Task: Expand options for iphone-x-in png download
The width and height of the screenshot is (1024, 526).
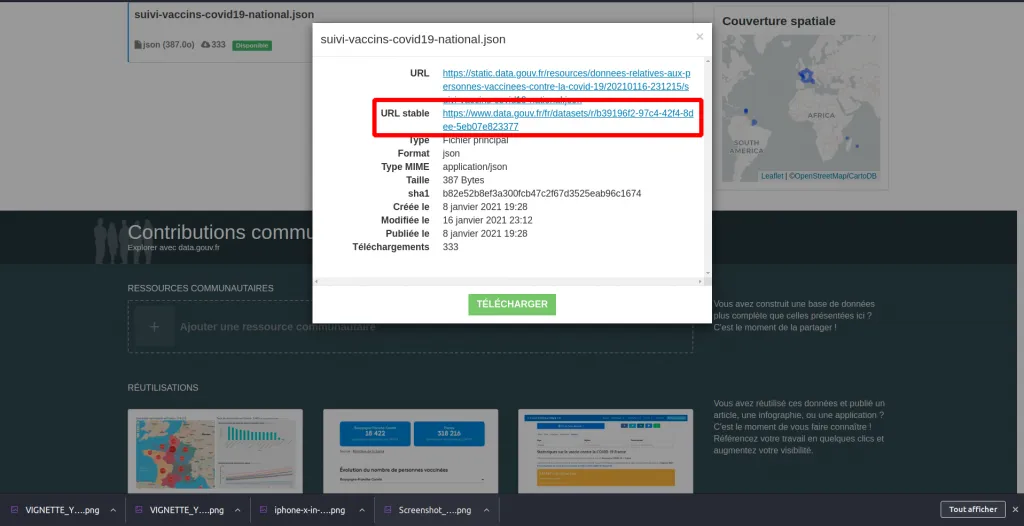Action: (361, 510)
